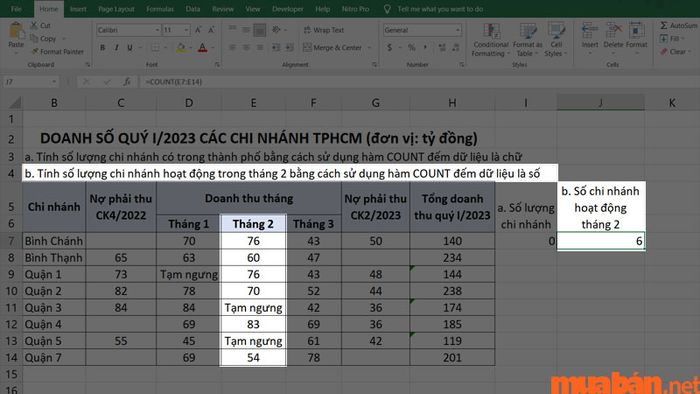
Task: Toggle Bold formatting
Action: pos(103,47)
